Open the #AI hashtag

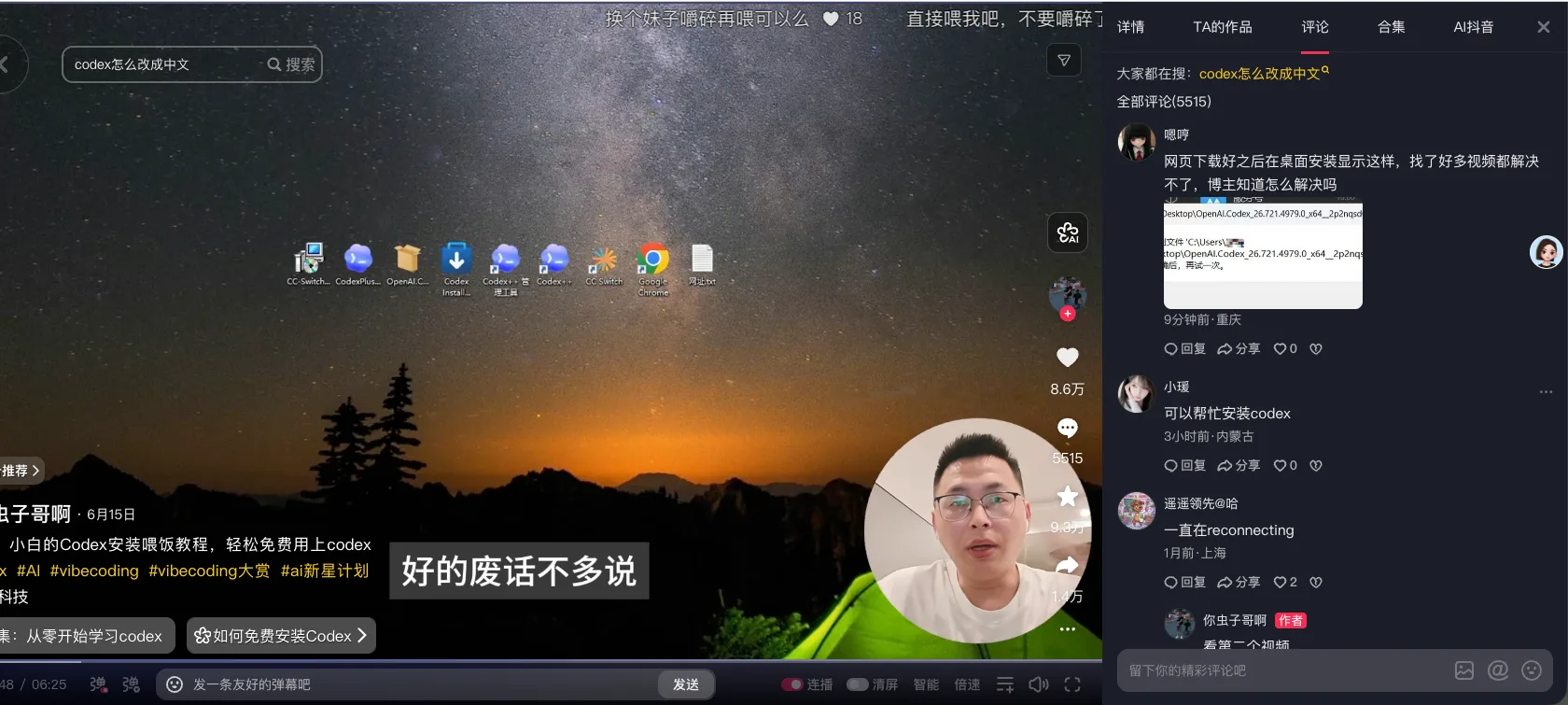pos(28,571)
